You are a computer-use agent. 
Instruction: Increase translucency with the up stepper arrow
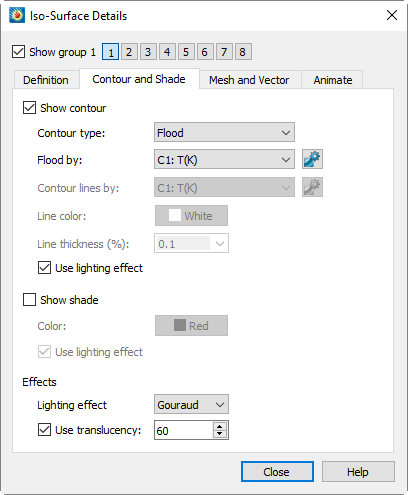[x=219, y=426]
